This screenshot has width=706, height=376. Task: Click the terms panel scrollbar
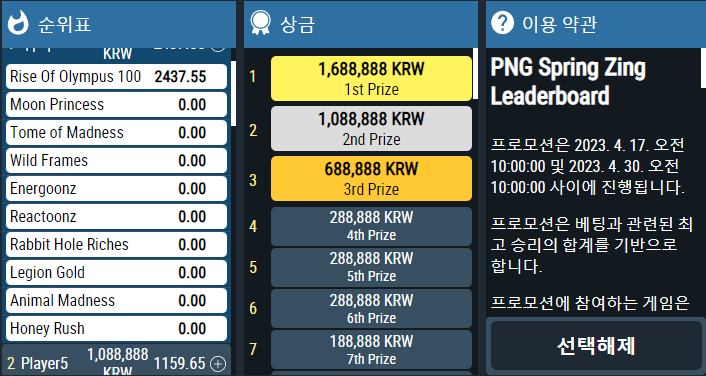click(703, 68)
